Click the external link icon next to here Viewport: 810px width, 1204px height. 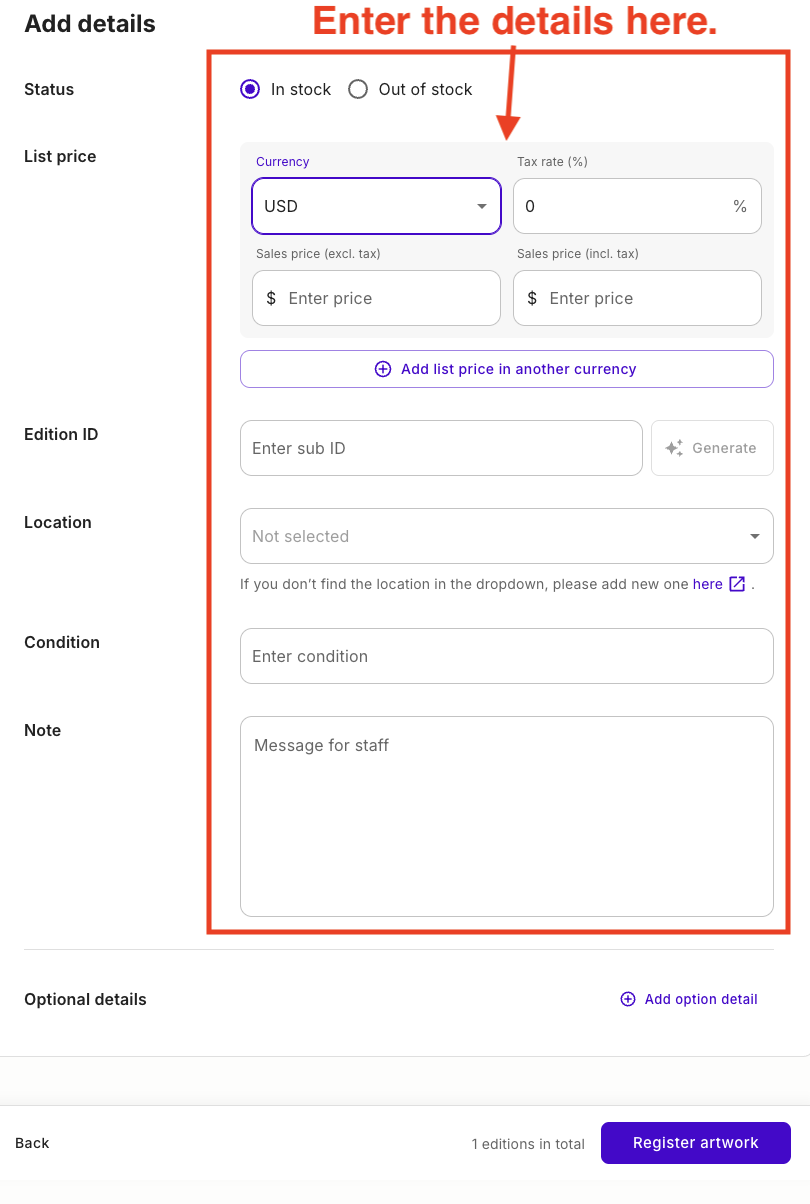[737, 584]
